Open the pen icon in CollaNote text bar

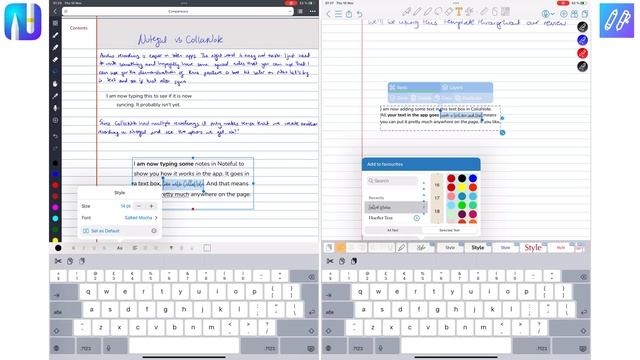click(402, 248)
